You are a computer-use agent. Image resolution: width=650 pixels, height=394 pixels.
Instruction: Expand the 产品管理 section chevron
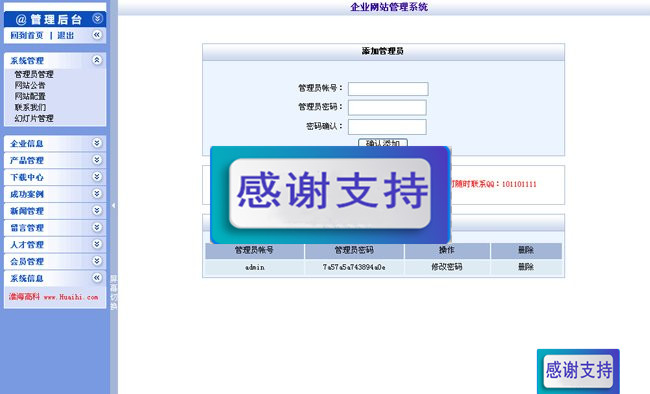coord(97,160)
